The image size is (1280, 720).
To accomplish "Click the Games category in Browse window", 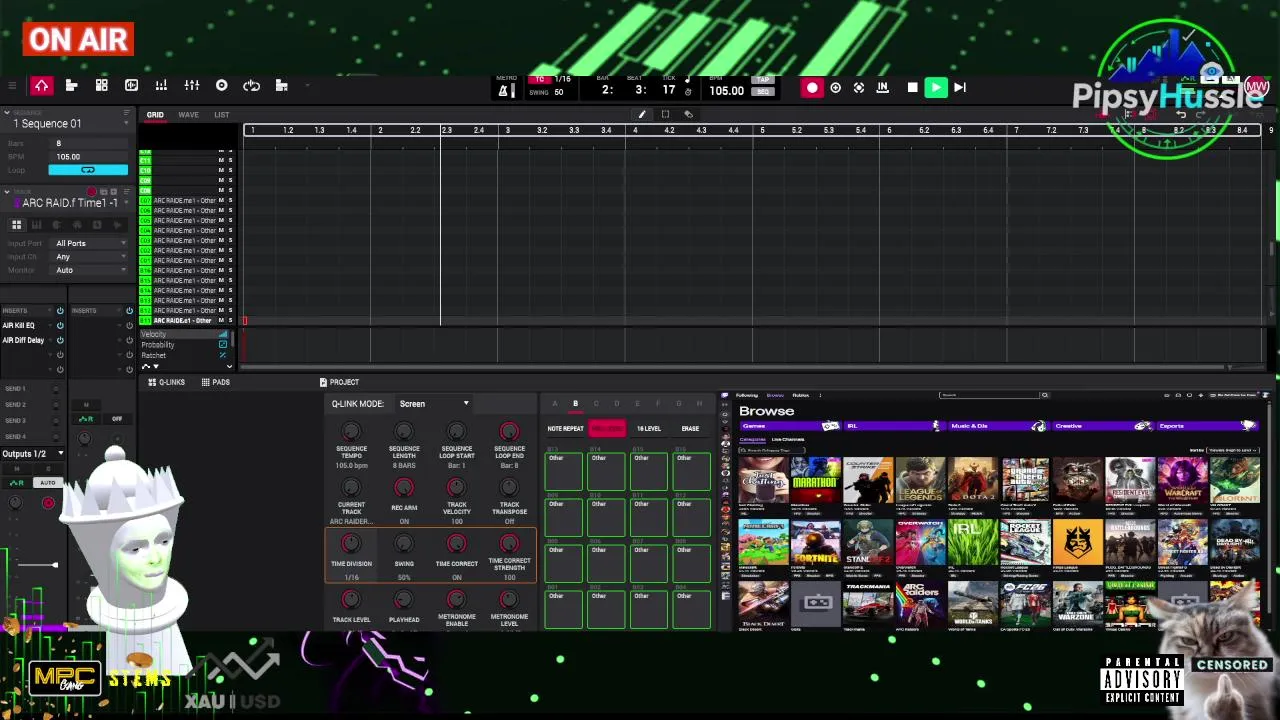I will click(789, 426).
